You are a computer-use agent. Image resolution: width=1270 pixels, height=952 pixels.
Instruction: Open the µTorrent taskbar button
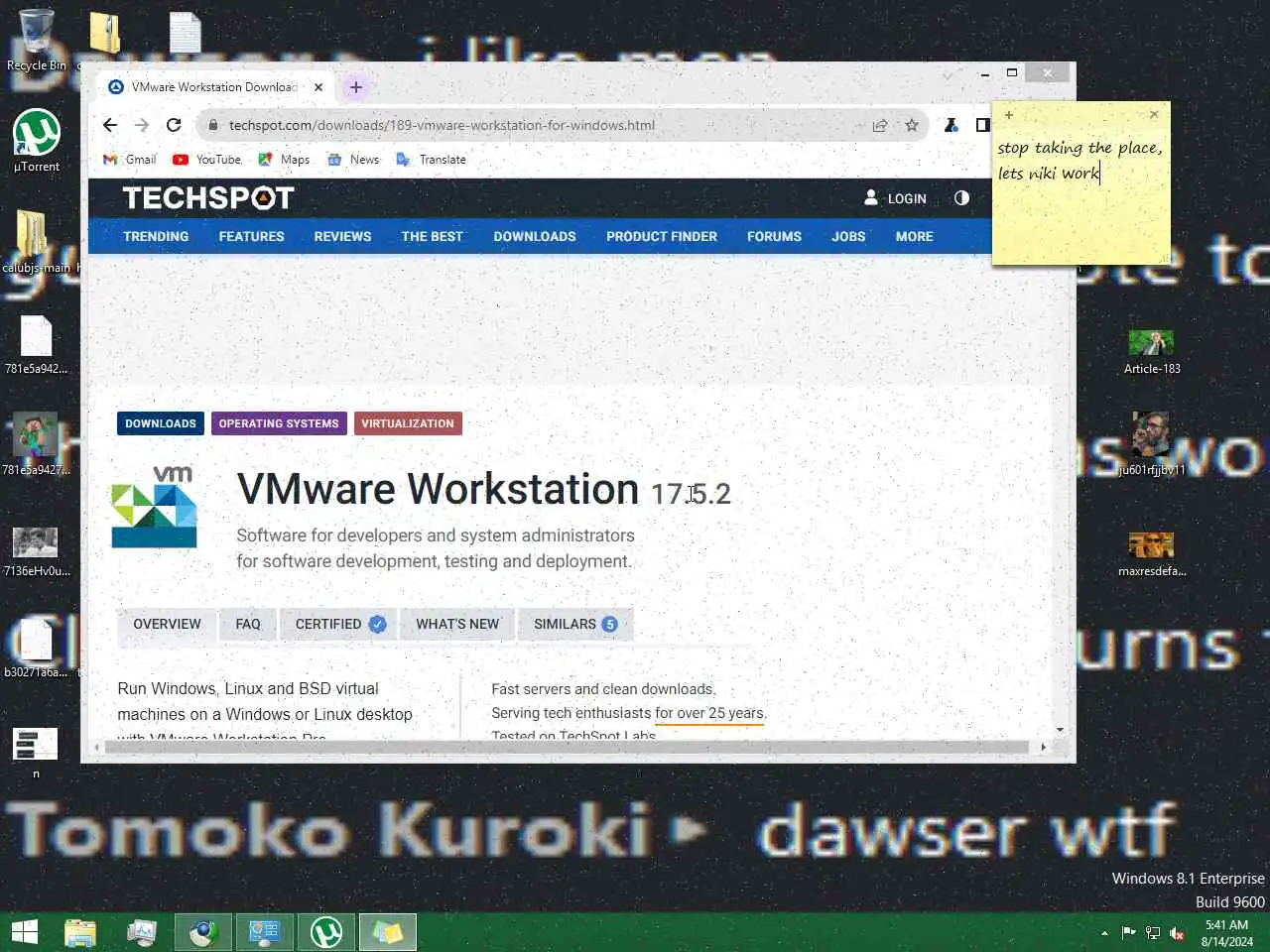coord(326,932)
